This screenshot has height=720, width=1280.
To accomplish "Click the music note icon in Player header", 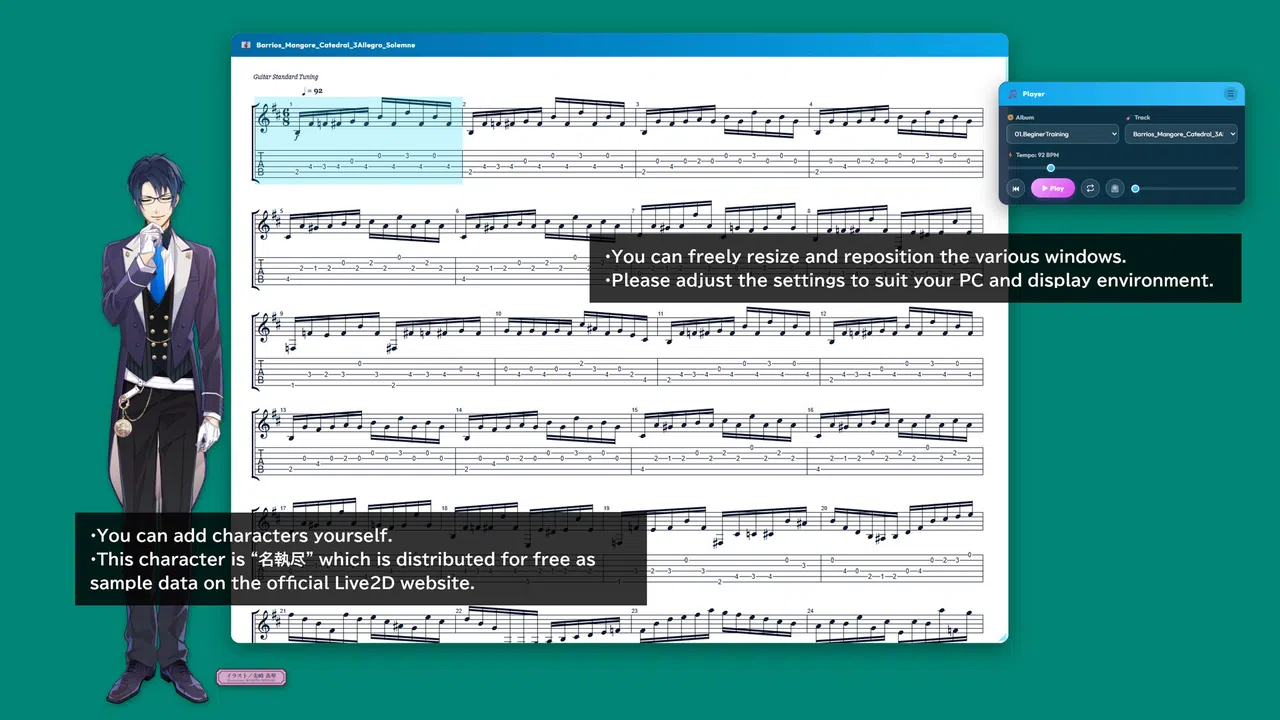I will point(1012,94).
